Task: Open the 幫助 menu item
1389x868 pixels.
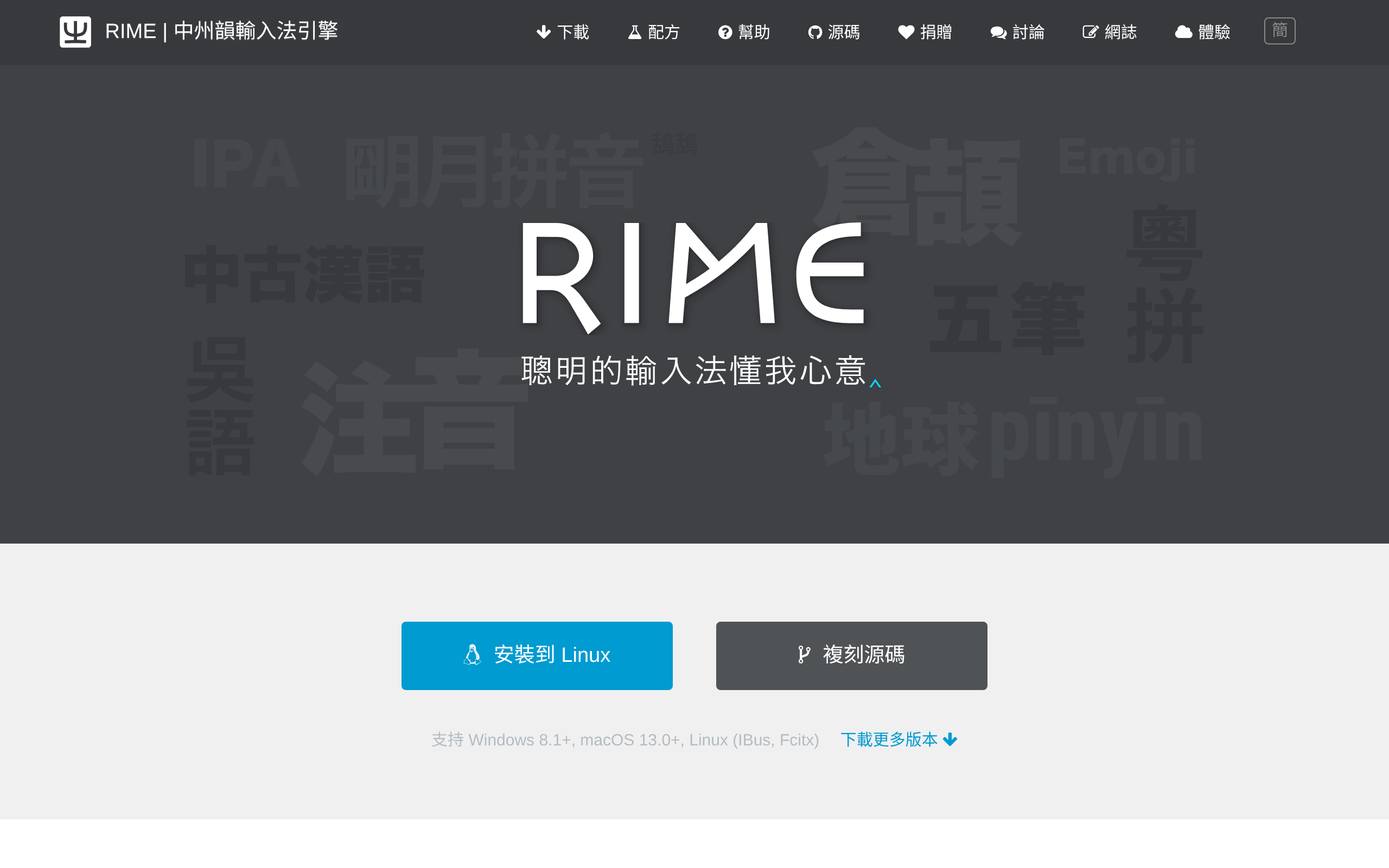Action: (744, 32)
